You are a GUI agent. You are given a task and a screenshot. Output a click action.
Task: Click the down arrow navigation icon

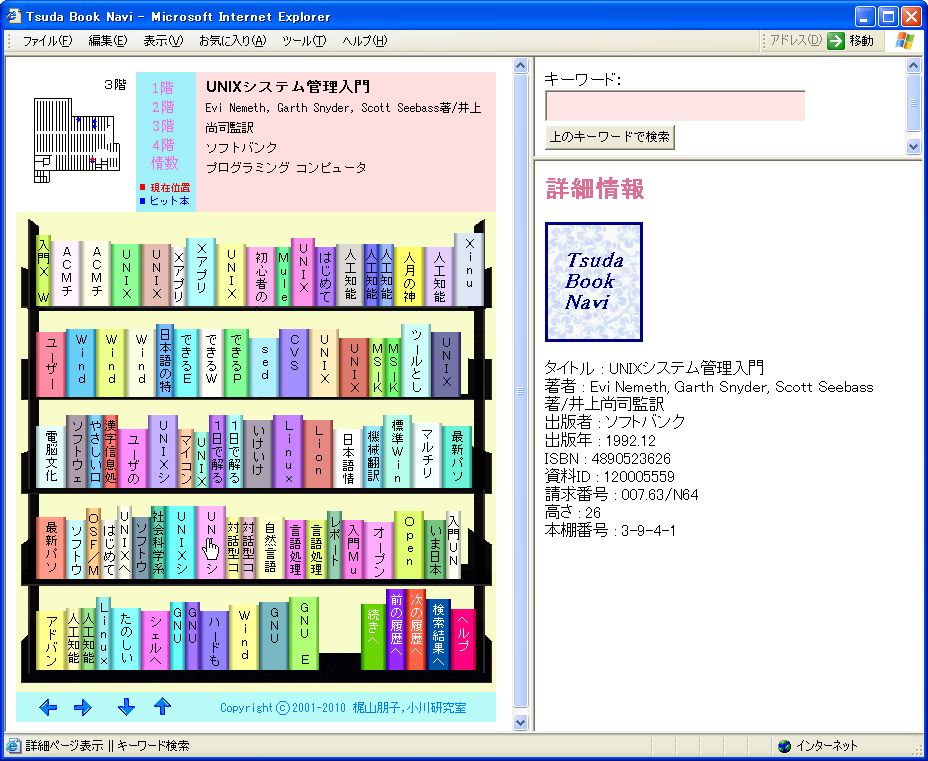pyautogui.click(x=126, y=707)
